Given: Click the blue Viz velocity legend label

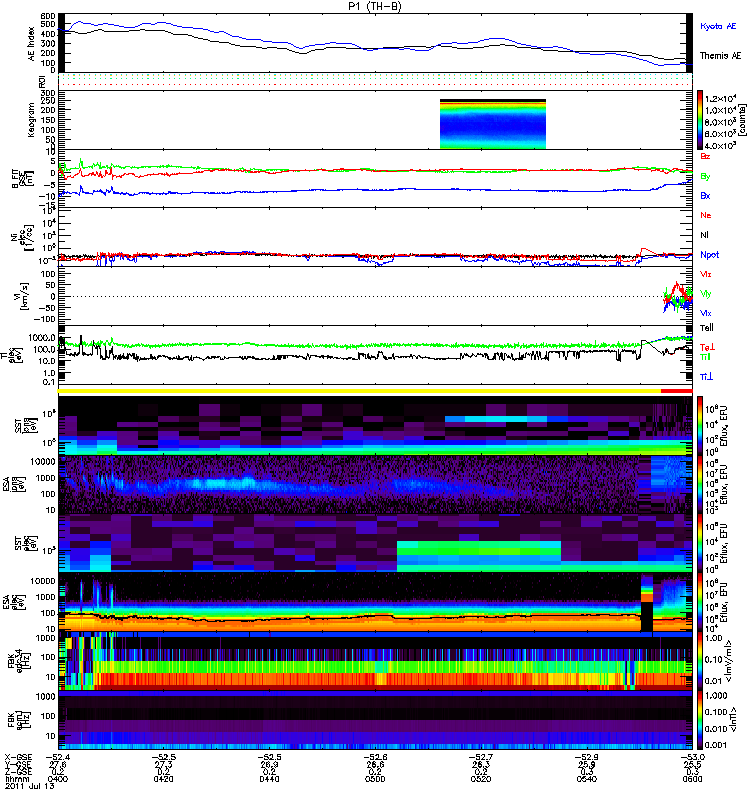Looking at the screenshot, I should (705, 313).
